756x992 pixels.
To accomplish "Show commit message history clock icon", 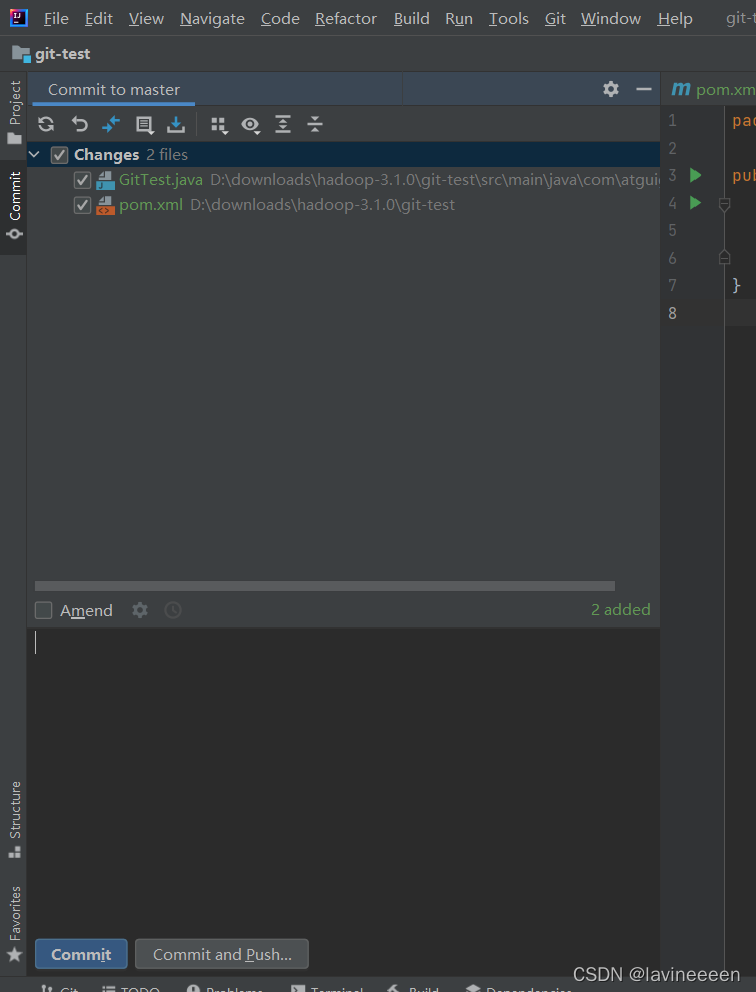I will pos(173,610).
